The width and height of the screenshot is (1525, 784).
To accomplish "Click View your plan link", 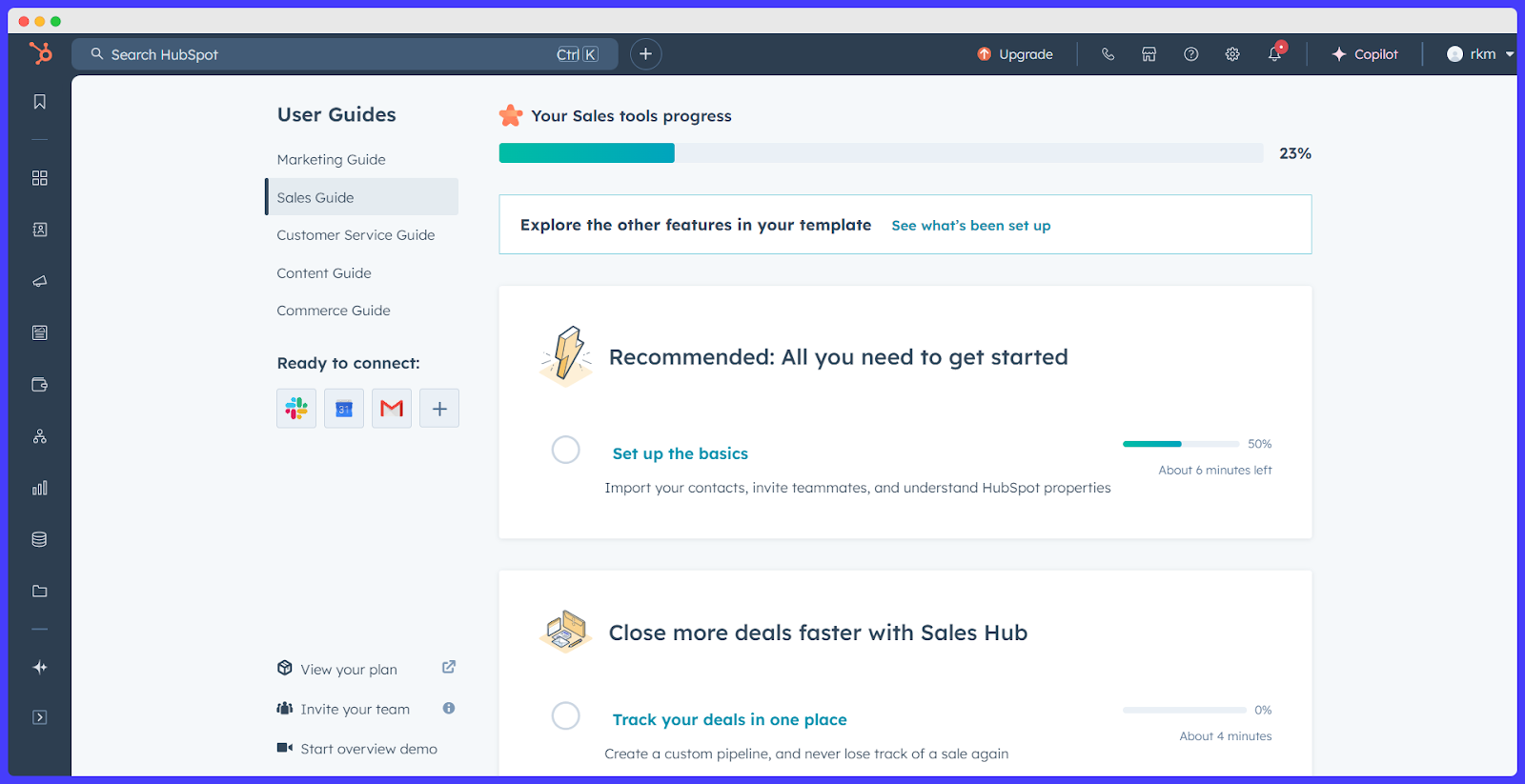I will click(x=349, y=670).
